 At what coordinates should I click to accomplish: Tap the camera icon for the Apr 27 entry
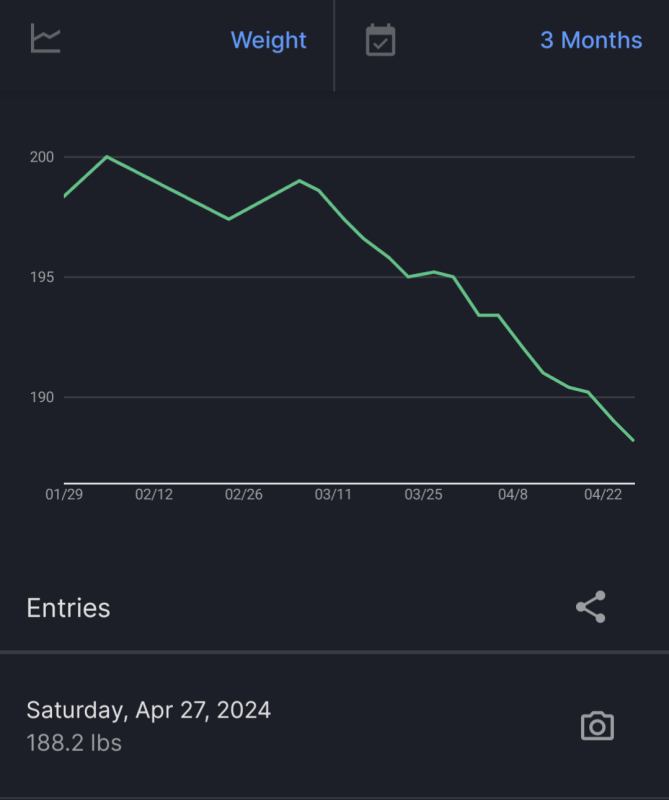pos(597,726)
